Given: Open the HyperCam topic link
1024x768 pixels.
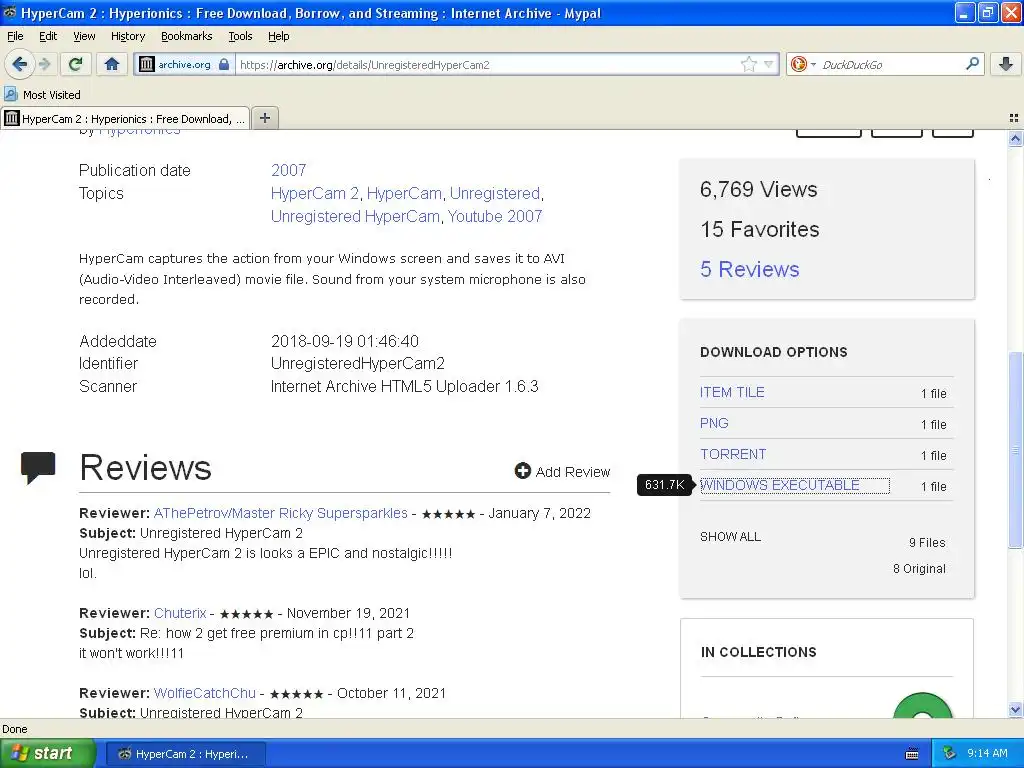Looking at the screenshot, I should tap(404, 193).
